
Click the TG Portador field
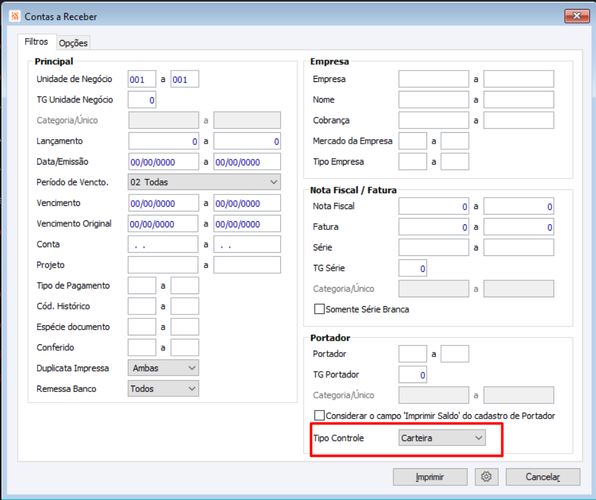pyautogui.click(x=412, y=375)
